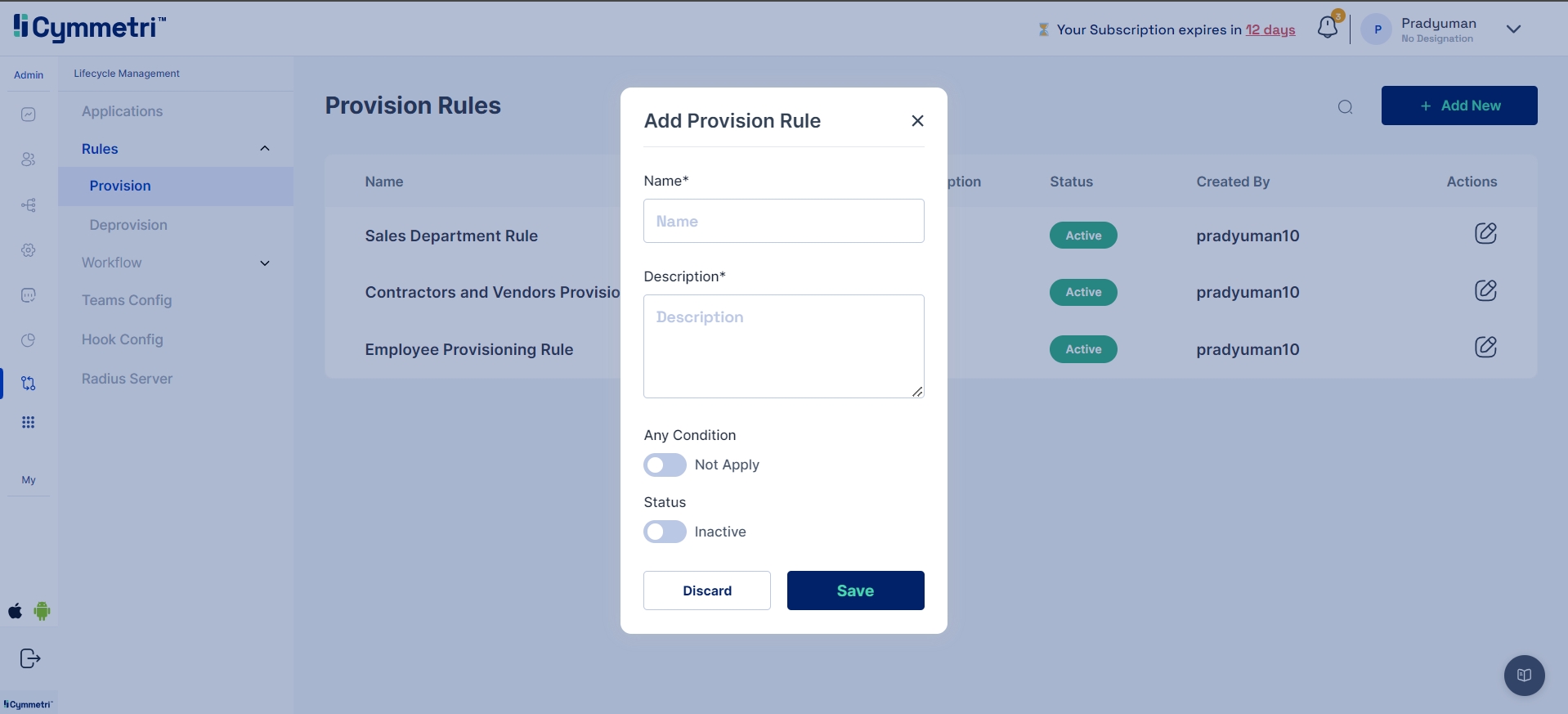Click the logout icon in sidebar
The height and width of the screenshot is (714, 1568).
click(x=29, y=658)
